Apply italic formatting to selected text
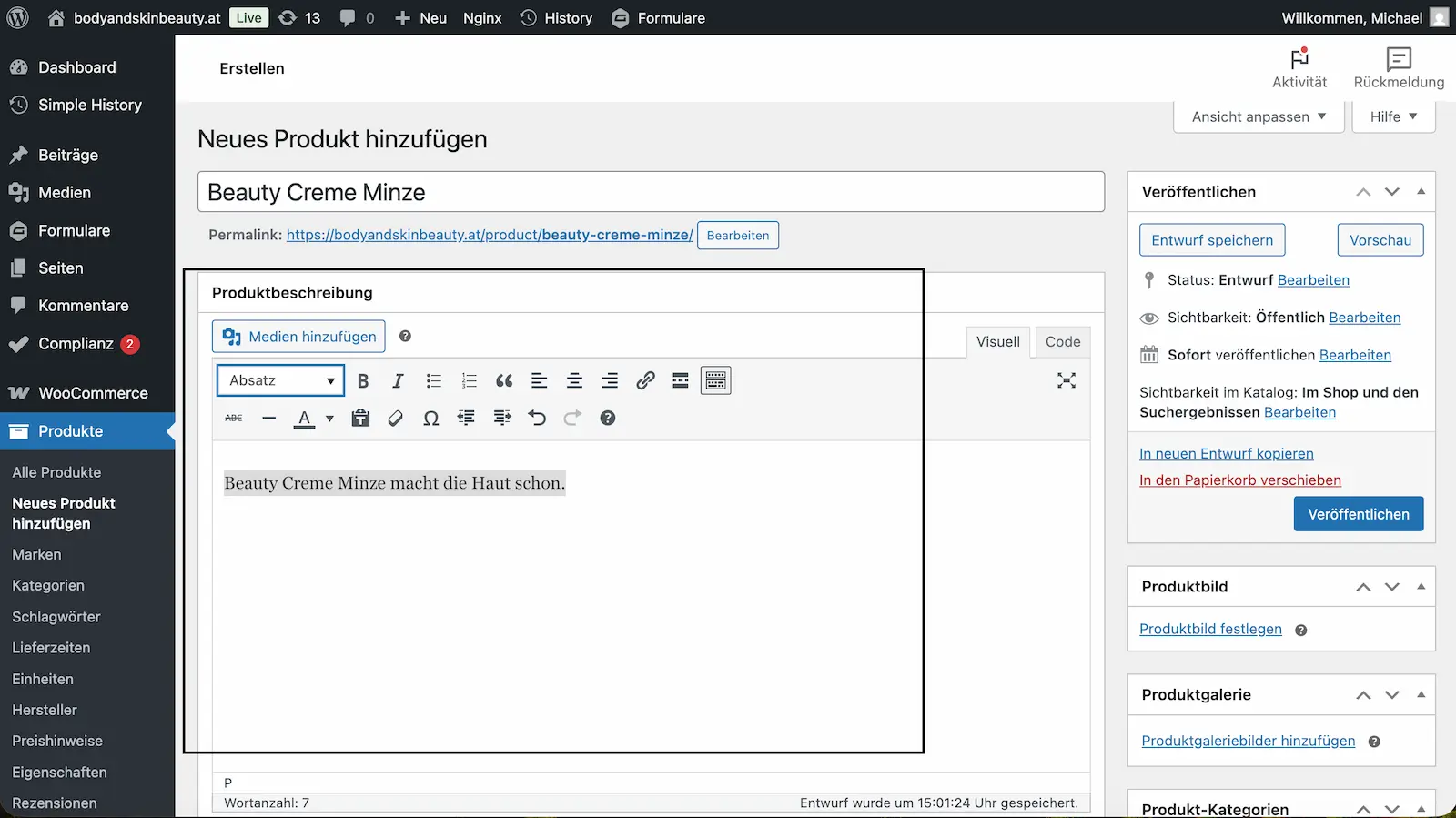Viewport: 1456px width, 818px height. click(398, 381)
